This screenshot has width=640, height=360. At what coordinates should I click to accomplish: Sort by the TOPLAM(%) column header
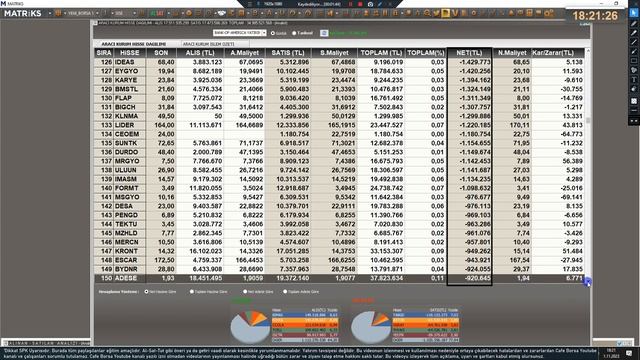click(x=426, y=53)
